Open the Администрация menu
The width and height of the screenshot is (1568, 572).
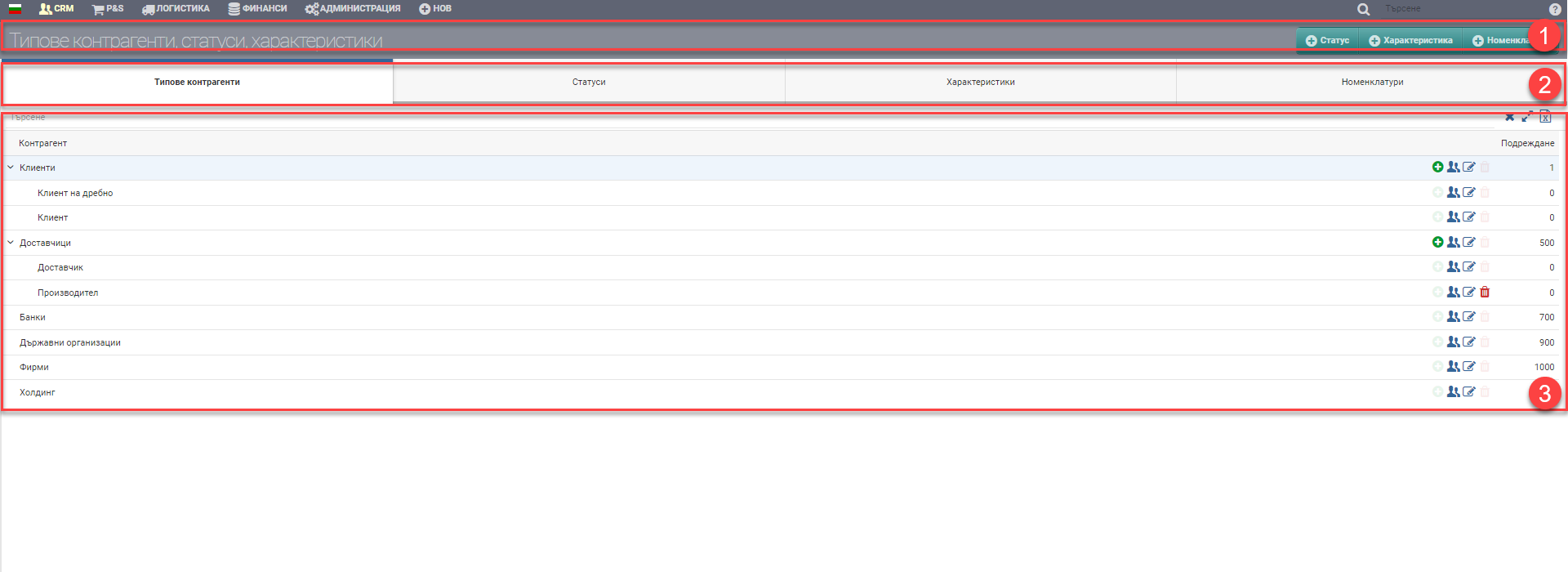[x=353, y=9]
